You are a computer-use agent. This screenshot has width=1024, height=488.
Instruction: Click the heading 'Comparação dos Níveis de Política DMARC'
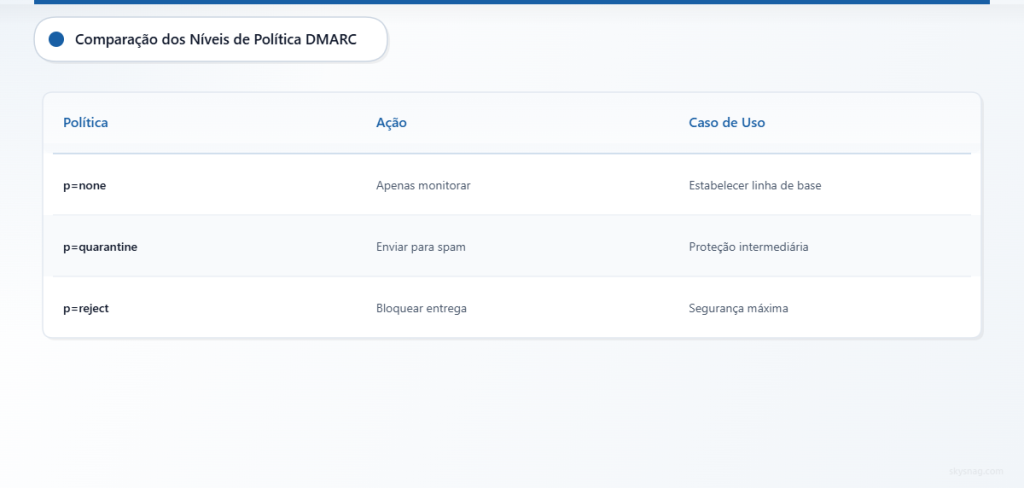tap(216, 39)
